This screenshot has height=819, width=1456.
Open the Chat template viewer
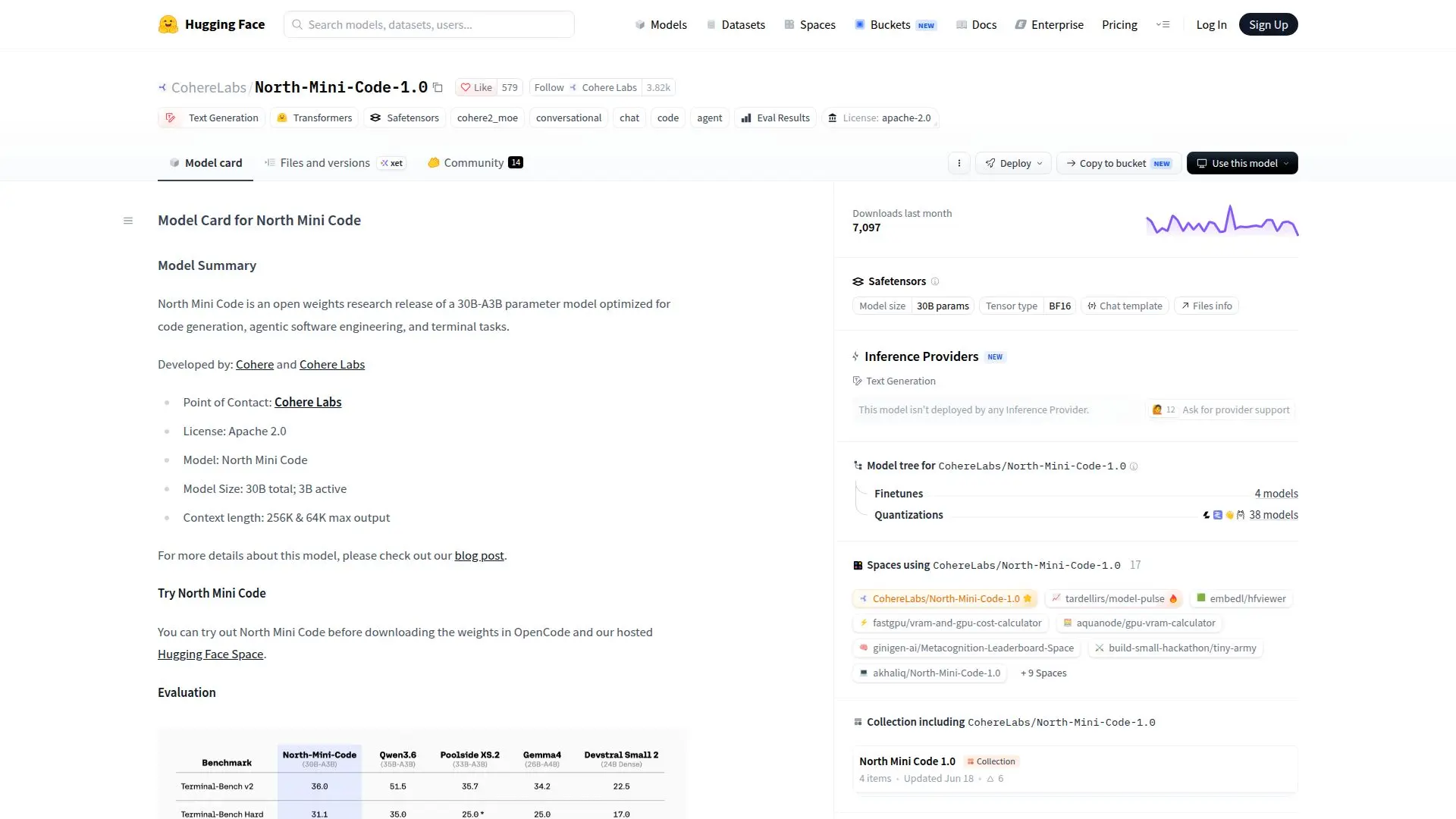coord(1125,306)
